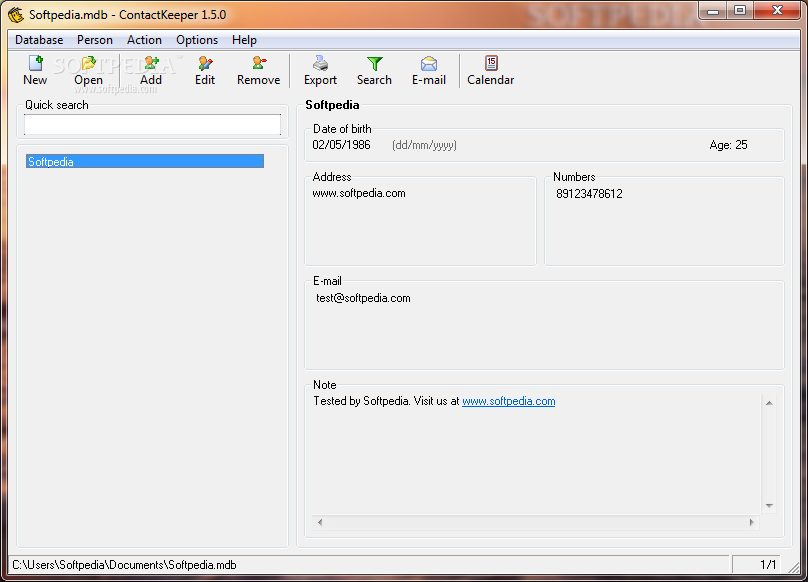Maximize the ContactKeeper window
Image resolution: width=808 pixels, height=582 pixels.
[x=740, y=11]
